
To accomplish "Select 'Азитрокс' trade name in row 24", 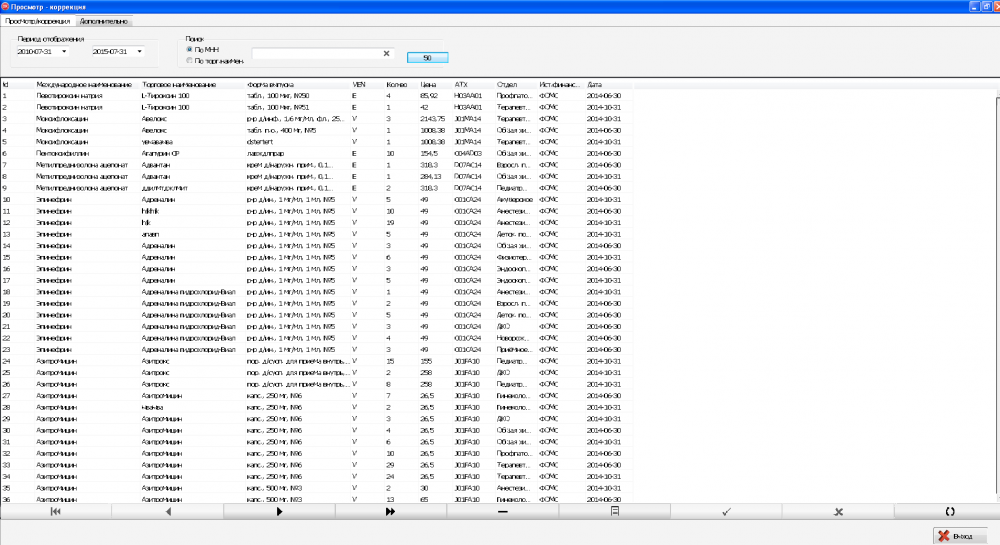I will point(155,361).
